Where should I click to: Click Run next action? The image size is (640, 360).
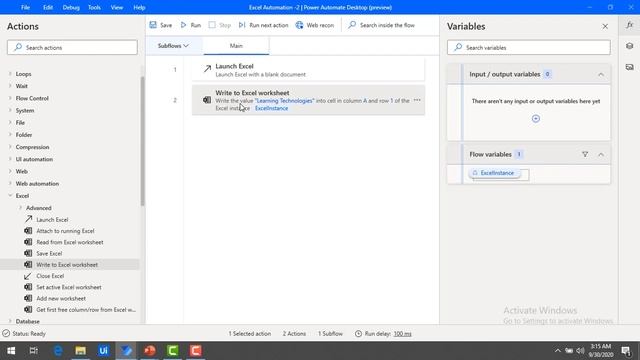coord(263,25)
